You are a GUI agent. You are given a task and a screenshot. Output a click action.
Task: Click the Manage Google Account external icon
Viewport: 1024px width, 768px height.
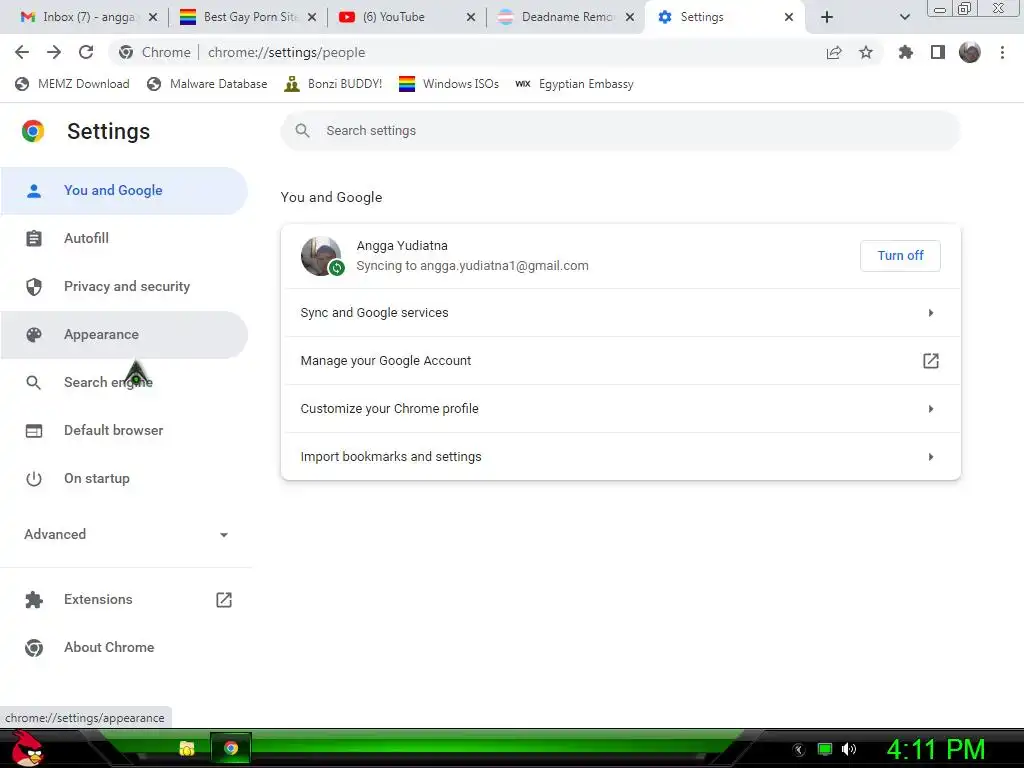(931, 360)
